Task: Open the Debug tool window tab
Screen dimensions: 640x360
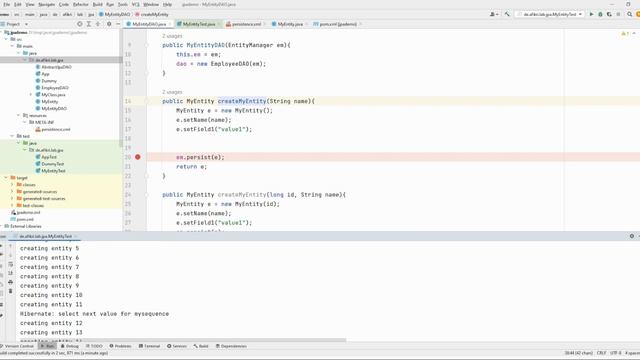Action: pos(69,346)
